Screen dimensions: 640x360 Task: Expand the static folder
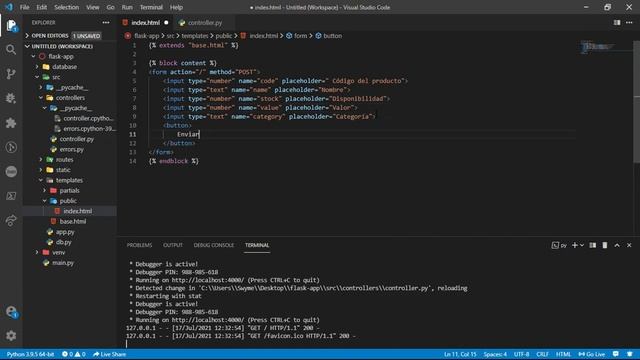click(63, 170)
